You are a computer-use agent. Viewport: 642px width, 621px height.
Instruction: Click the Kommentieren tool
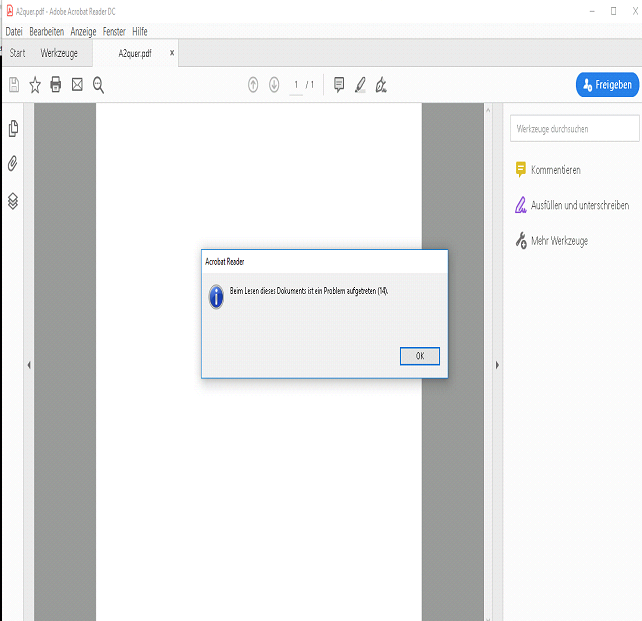click(548, 169)
